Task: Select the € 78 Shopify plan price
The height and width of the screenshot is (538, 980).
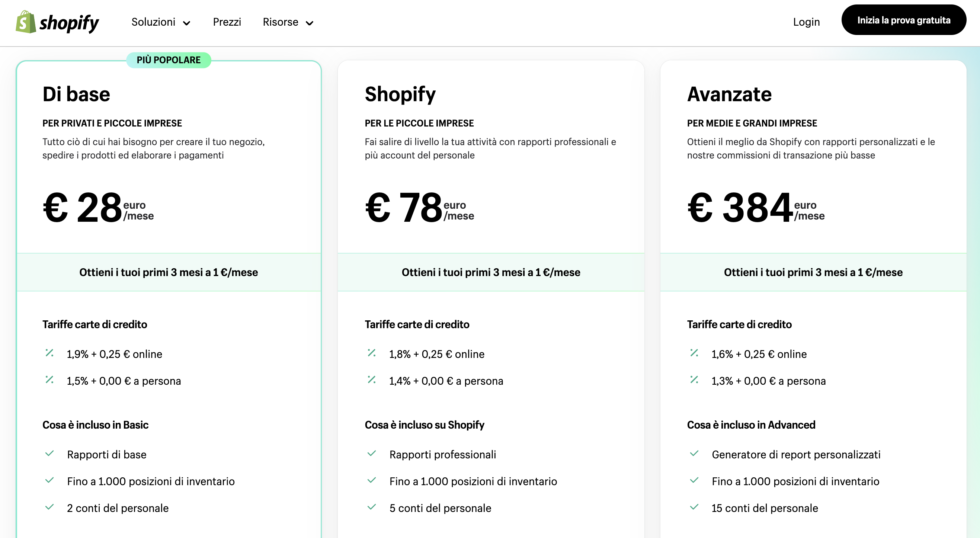Action: pos(404,208)
